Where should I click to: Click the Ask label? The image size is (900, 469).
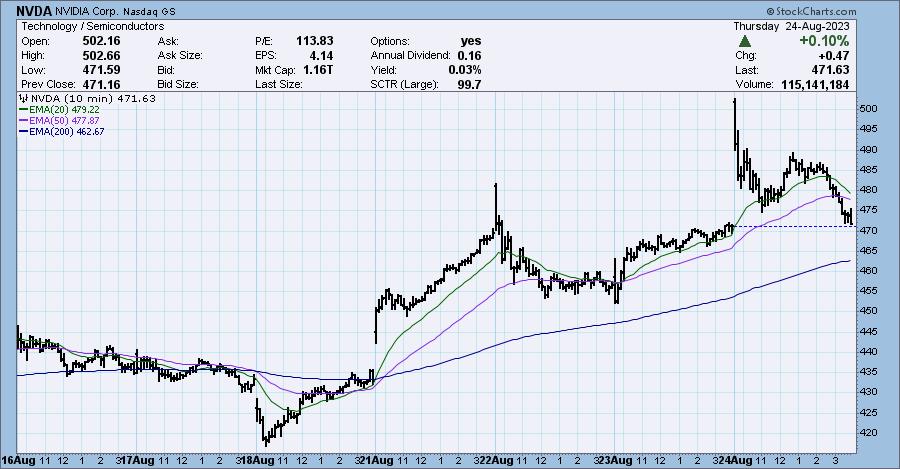tap(168, 41)
